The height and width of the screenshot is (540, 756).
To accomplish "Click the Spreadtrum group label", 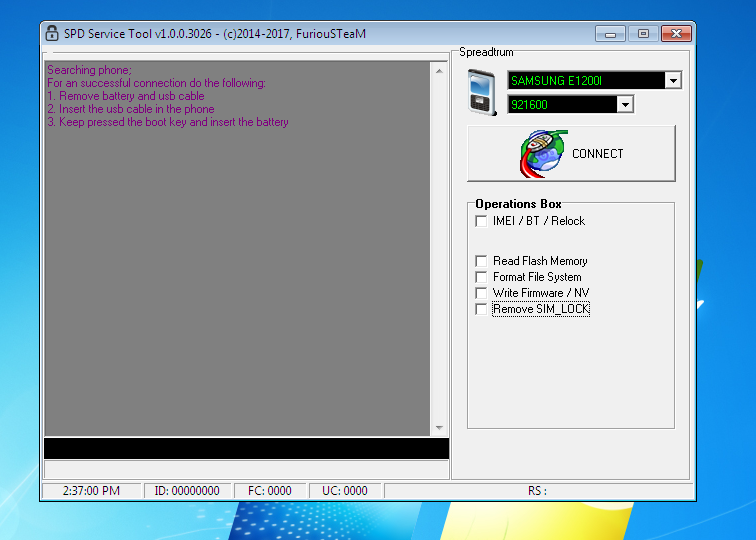I will [486, 52].
